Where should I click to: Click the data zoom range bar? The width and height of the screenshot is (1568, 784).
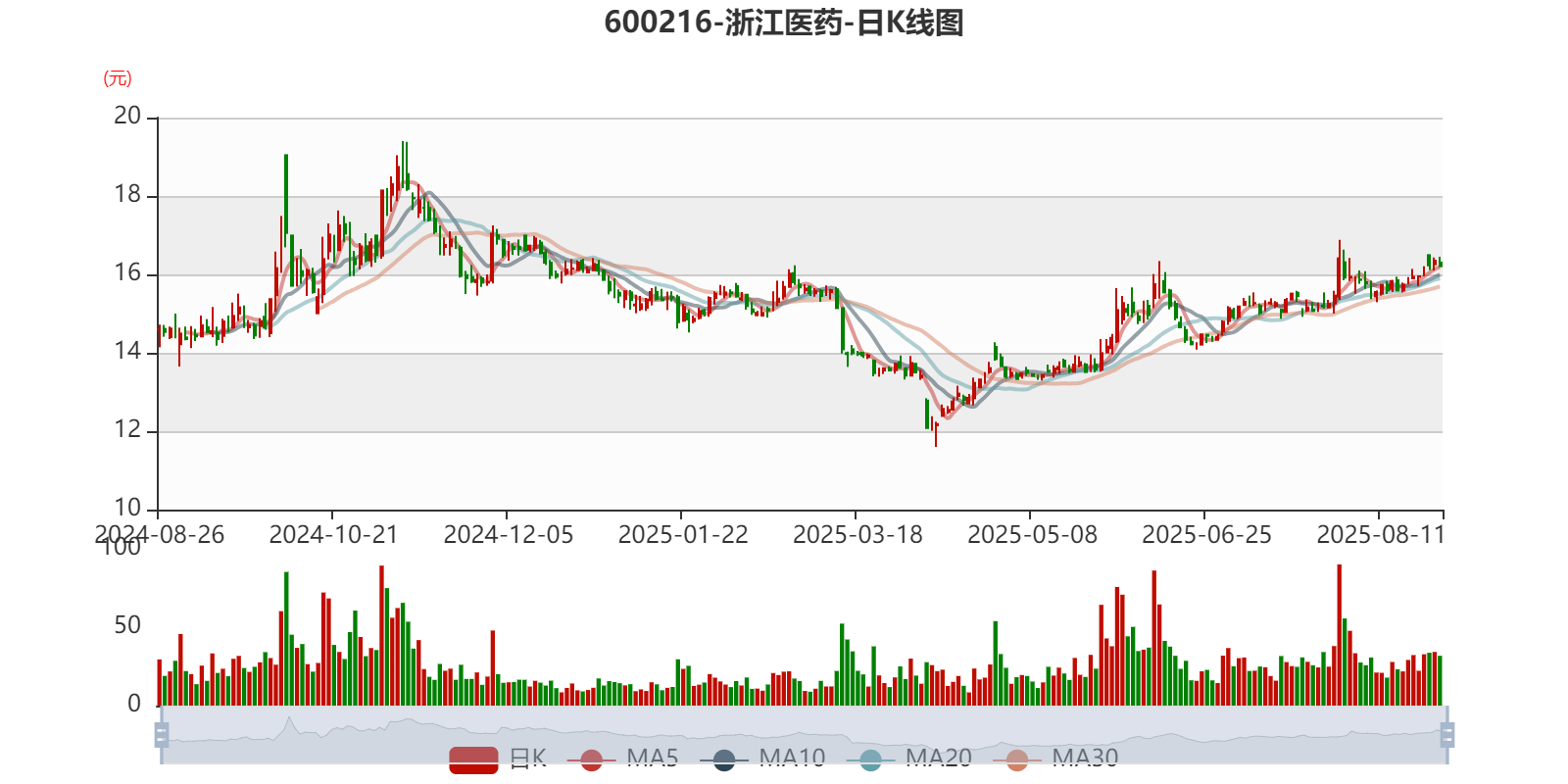[804, 735]
